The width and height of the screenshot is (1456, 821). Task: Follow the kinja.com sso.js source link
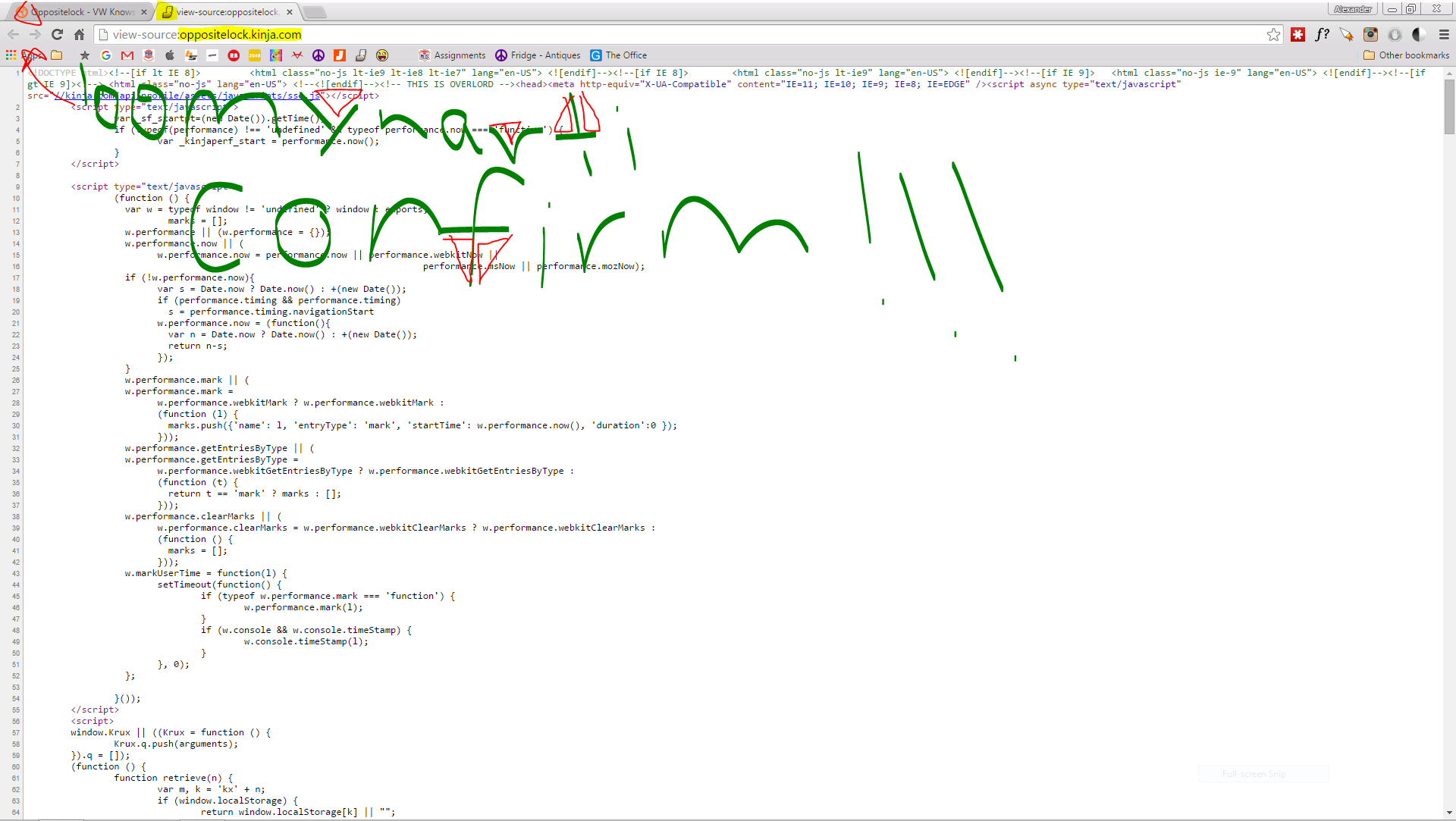coord(187,96)
